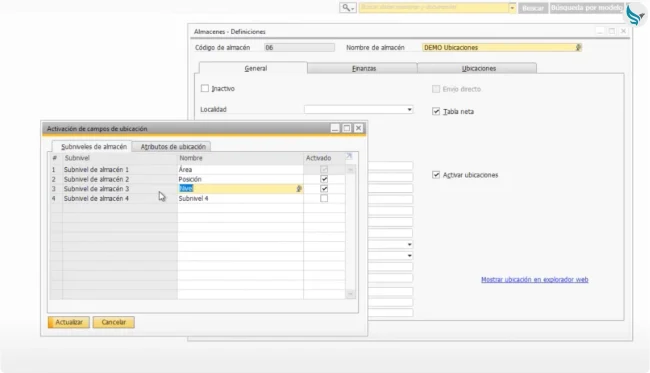Toggle Activado checkbox for Subnivel 4 row
This screenshot has height=373, width=650.
(x=324, y=198)
